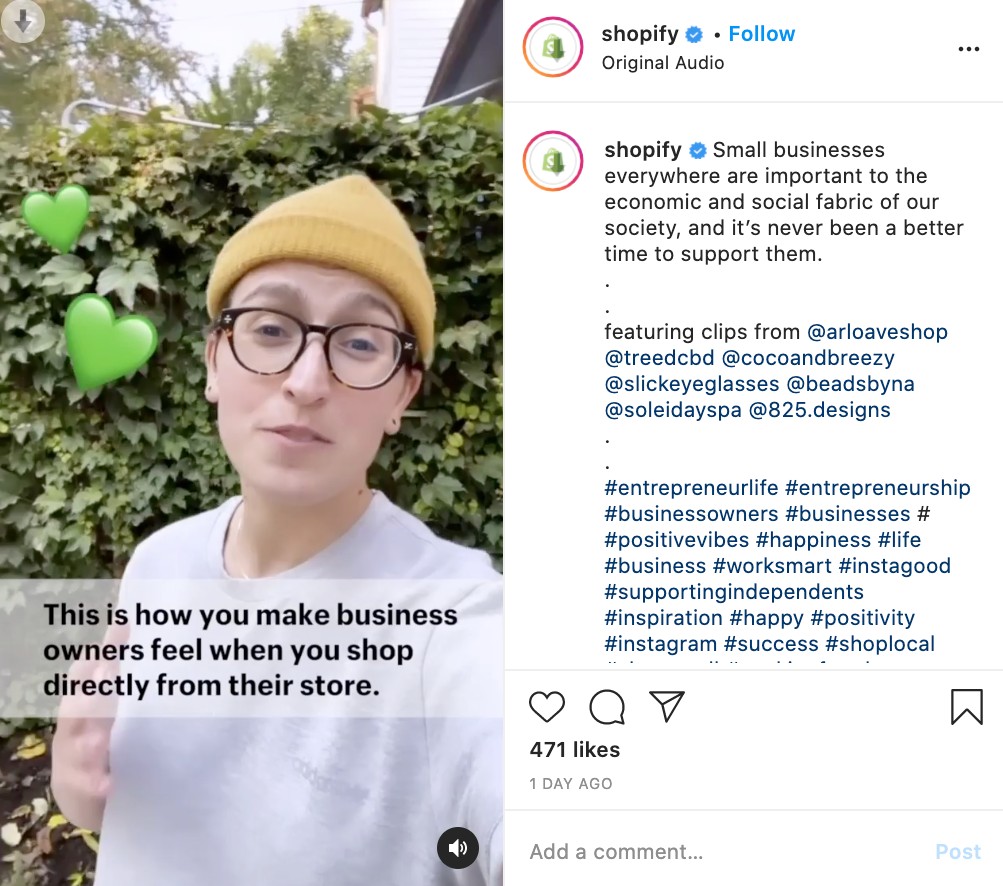Screen dimensions: 1003x886
Task: Unmute the video with the speaker icon
Action: [x=458, y=847]
